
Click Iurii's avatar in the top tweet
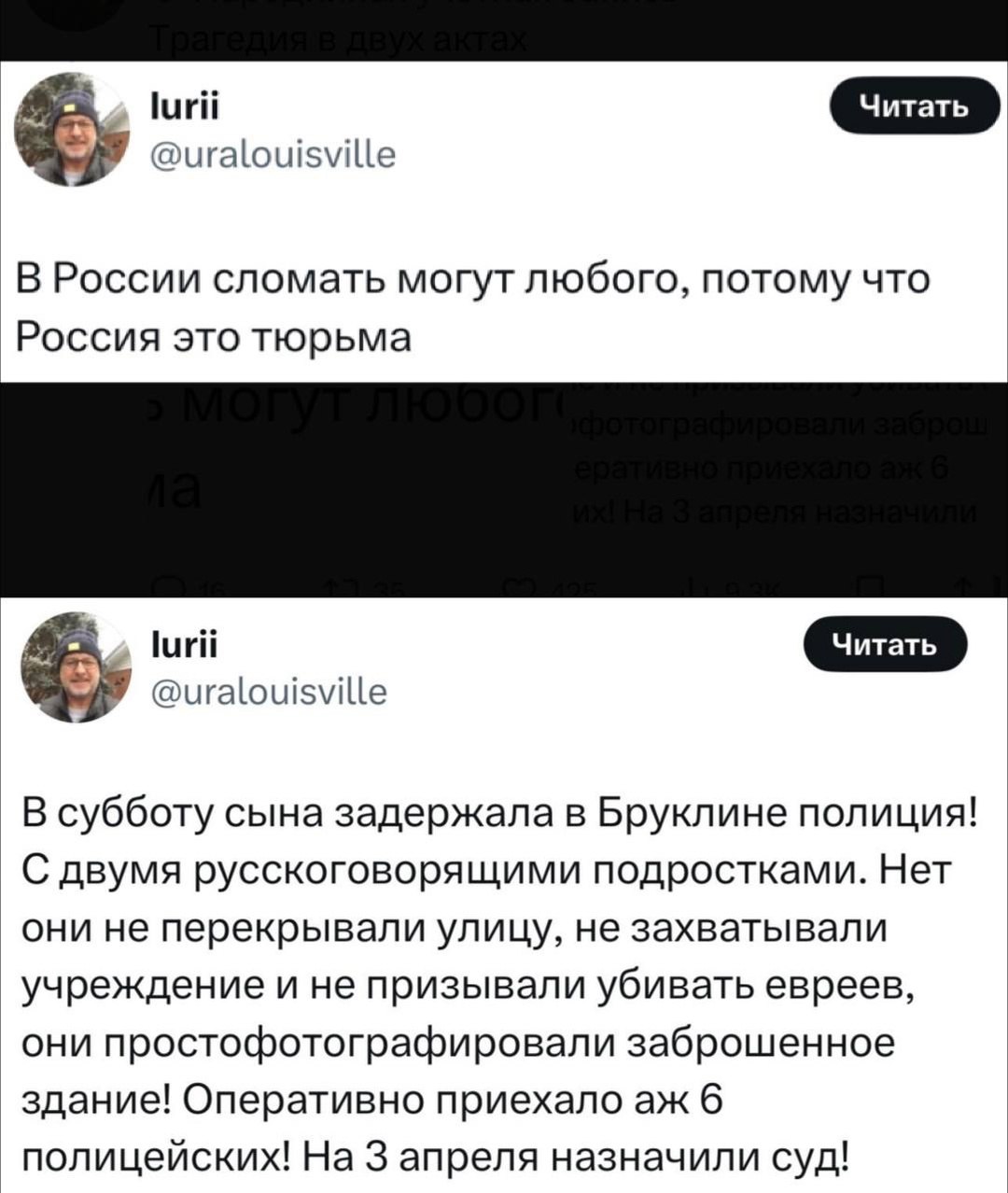pyautogui.click(x=72, y=130)
